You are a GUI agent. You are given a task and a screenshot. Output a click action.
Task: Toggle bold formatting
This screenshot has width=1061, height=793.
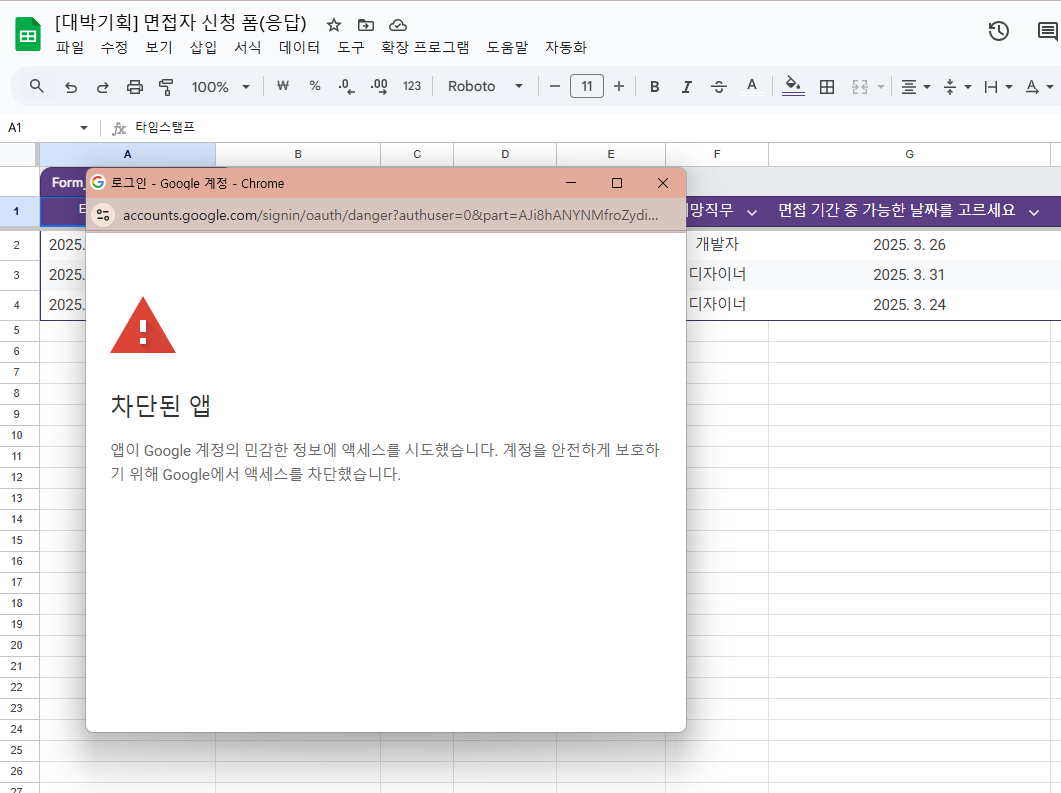(x=654, y=87)
